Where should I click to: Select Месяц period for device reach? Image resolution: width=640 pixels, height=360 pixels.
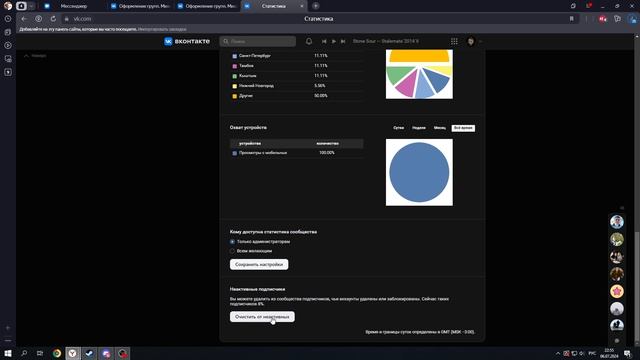click(x=440, y=128)
